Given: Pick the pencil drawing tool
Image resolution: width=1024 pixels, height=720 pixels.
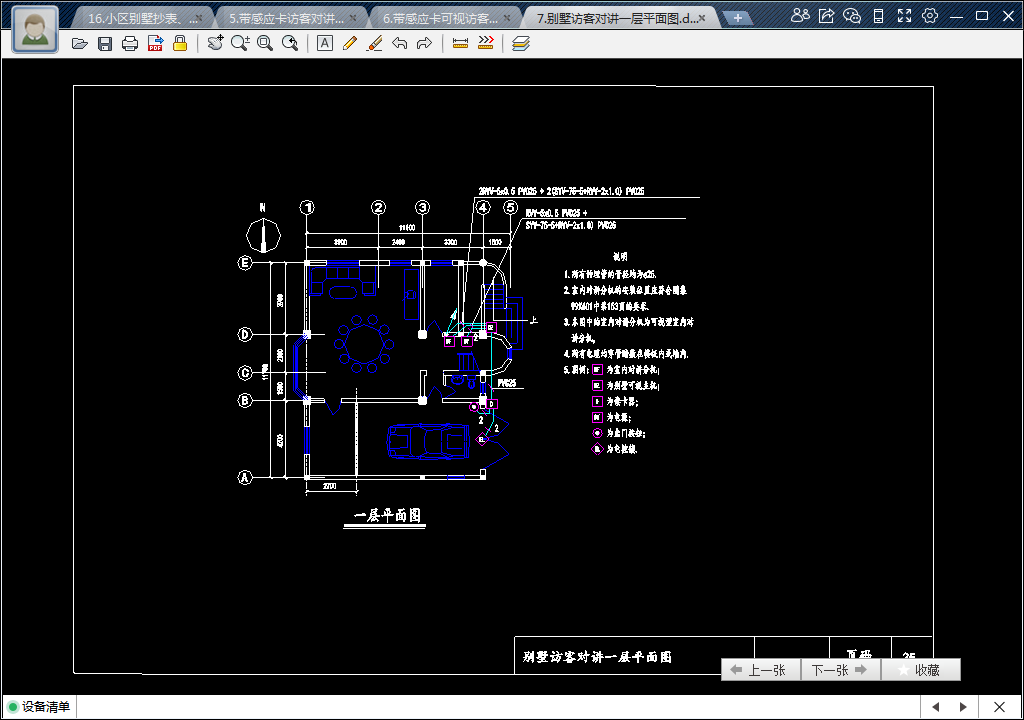Looking at the screenshot, I should pos(350,43).
